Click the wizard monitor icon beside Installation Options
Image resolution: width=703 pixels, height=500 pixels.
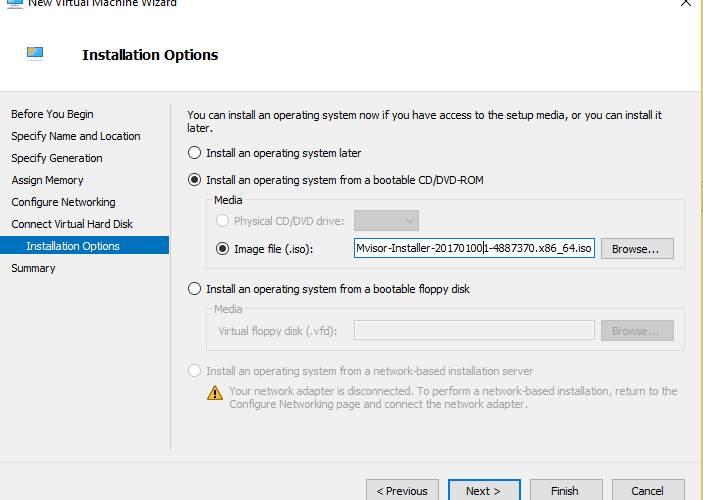click(x=35, y=53)
